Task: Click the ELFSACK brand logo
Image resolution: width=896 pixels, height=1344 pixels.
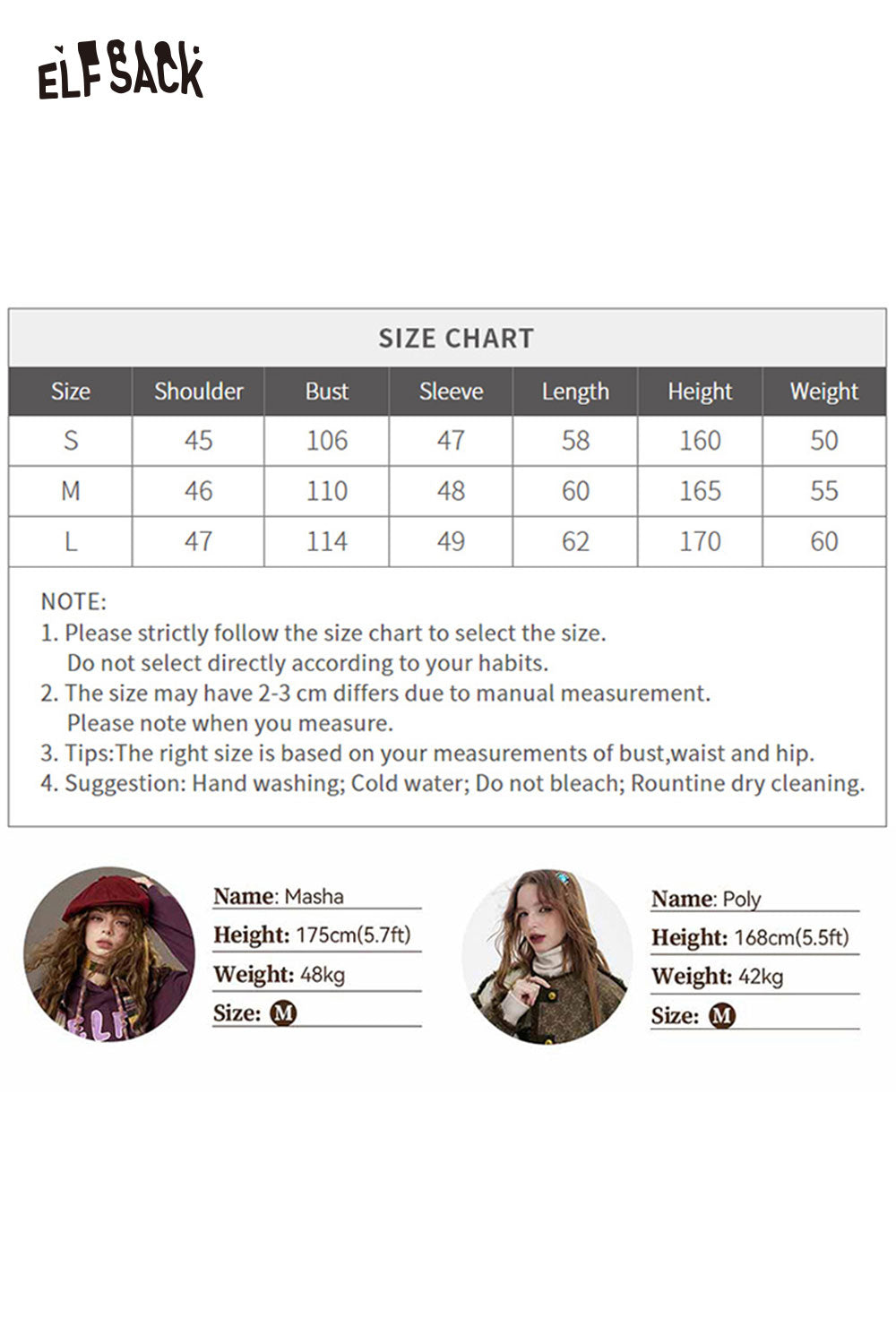Action: pos(120,72)
